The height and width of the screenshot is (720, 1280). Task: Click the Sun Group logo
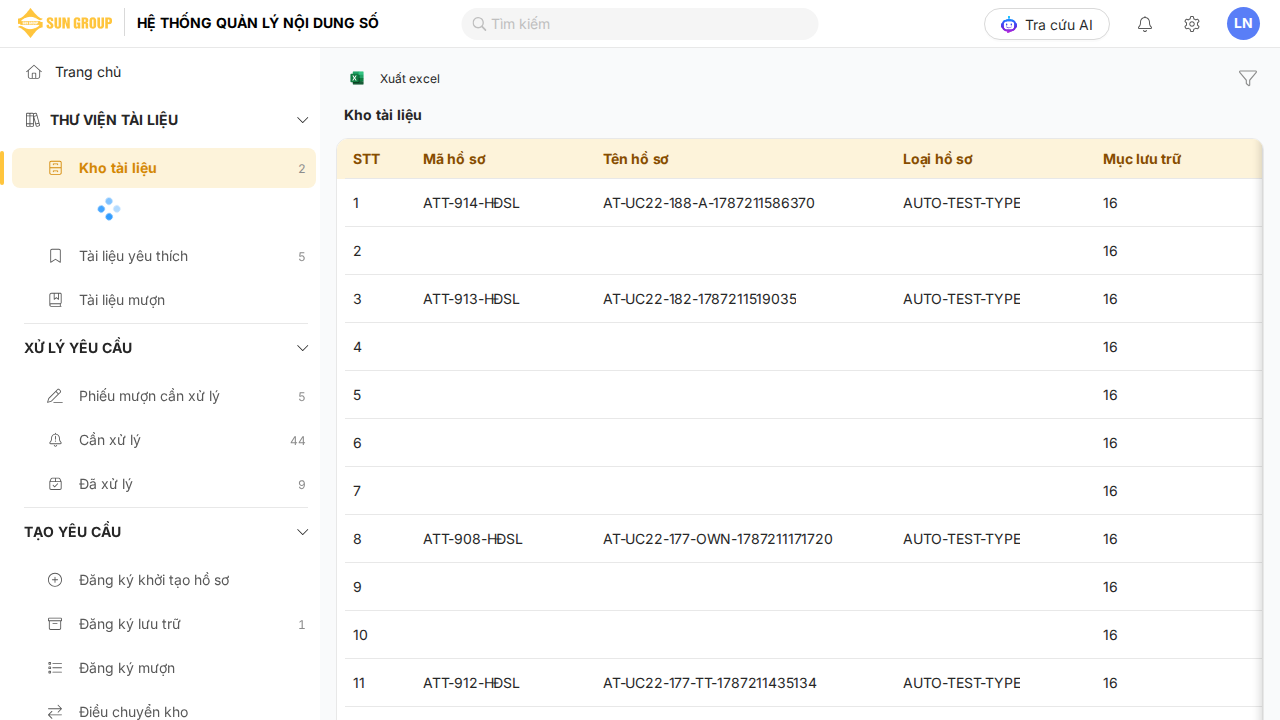65,23
